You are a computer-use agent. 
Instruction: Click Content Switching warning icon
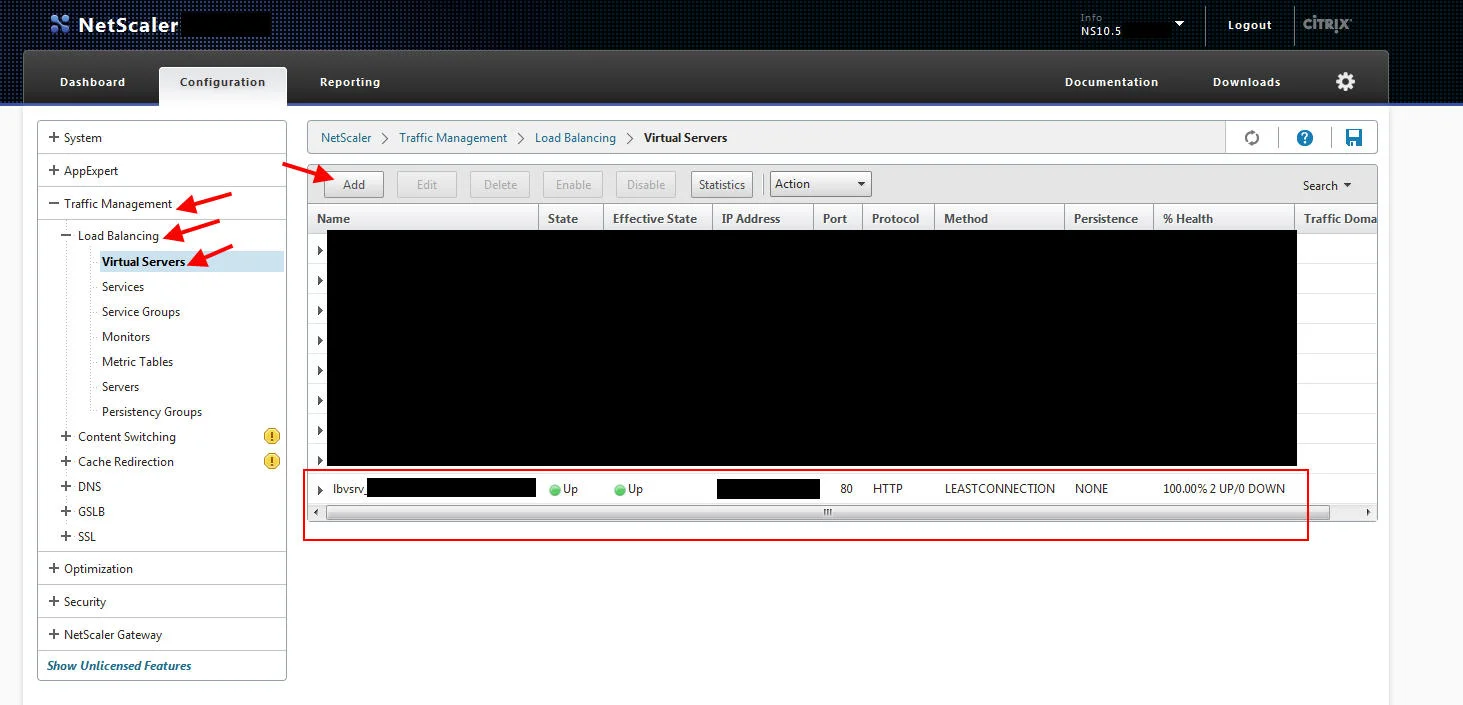pyautogui.click(x=271, y=436)
